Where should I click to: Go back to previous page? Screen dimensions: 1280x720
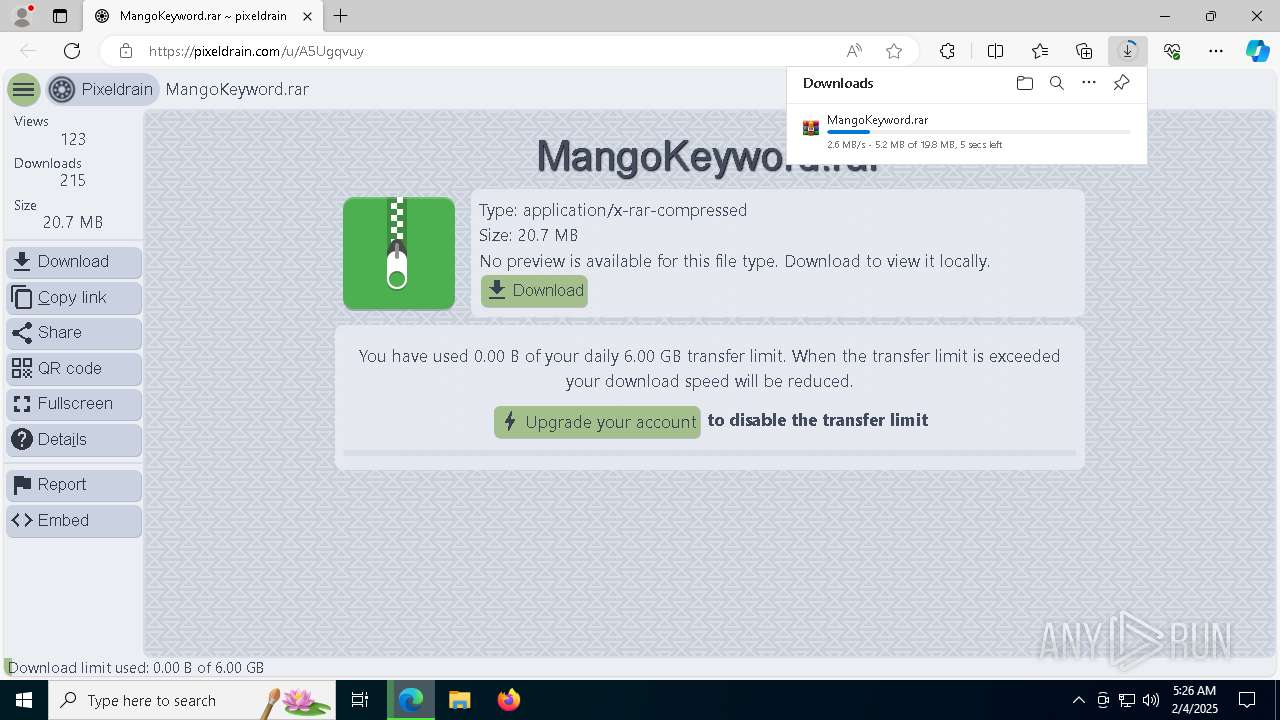28,51
